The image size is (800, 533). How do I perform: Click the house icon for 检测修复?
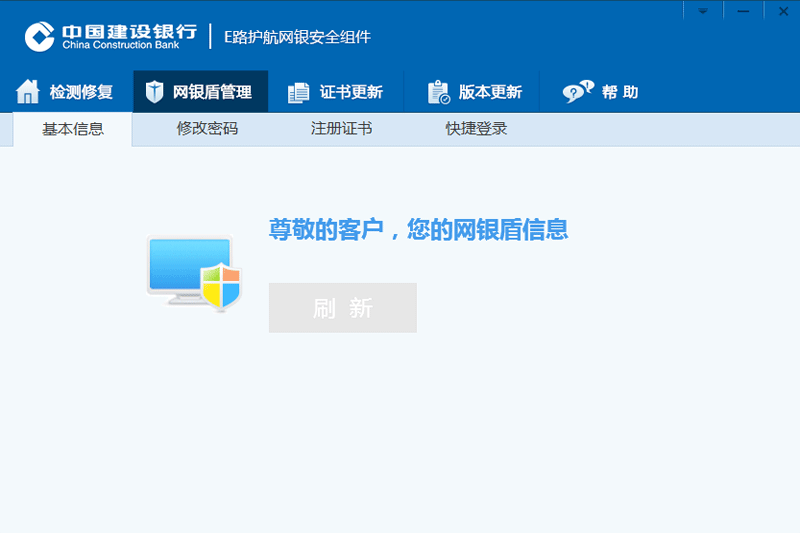pos(28,92)
